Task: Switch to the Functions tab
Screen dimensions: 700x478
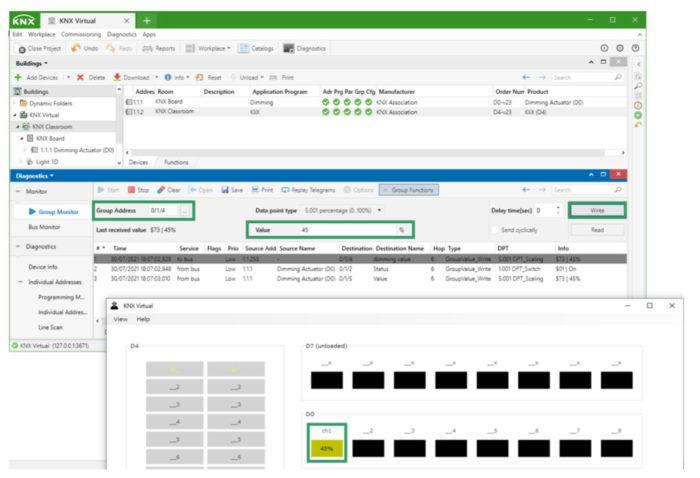Action: [176, 162]
